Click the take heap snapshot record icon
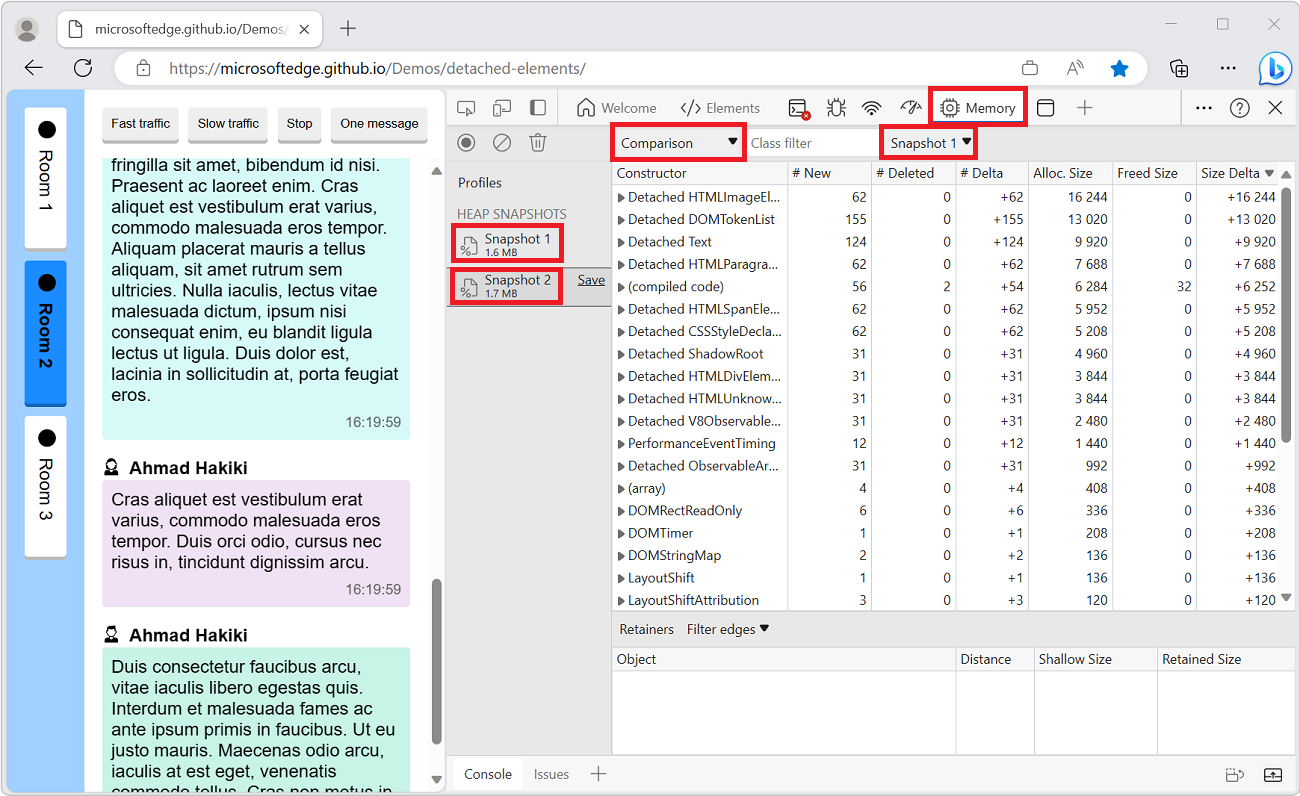The image size is (1300, 796). pos(466,143)
